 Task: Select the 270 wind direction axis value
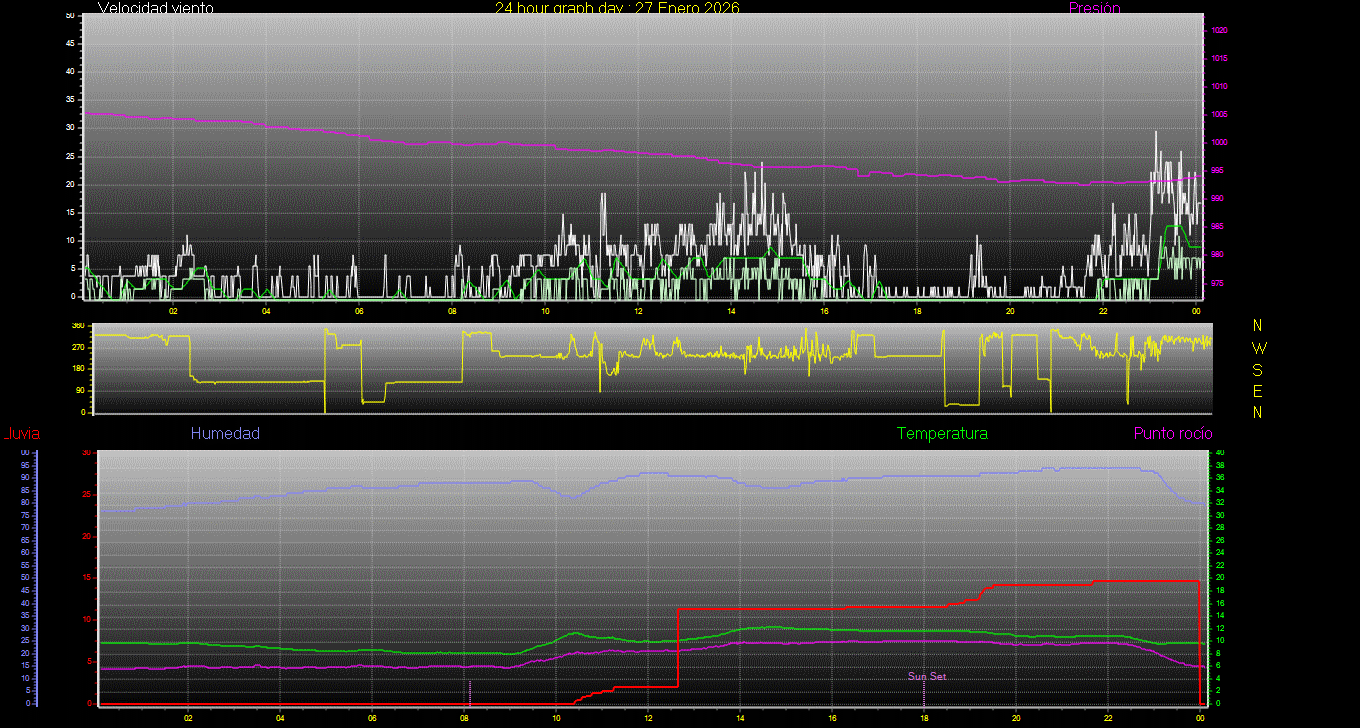pyautogui.click(x=78, y=347)
